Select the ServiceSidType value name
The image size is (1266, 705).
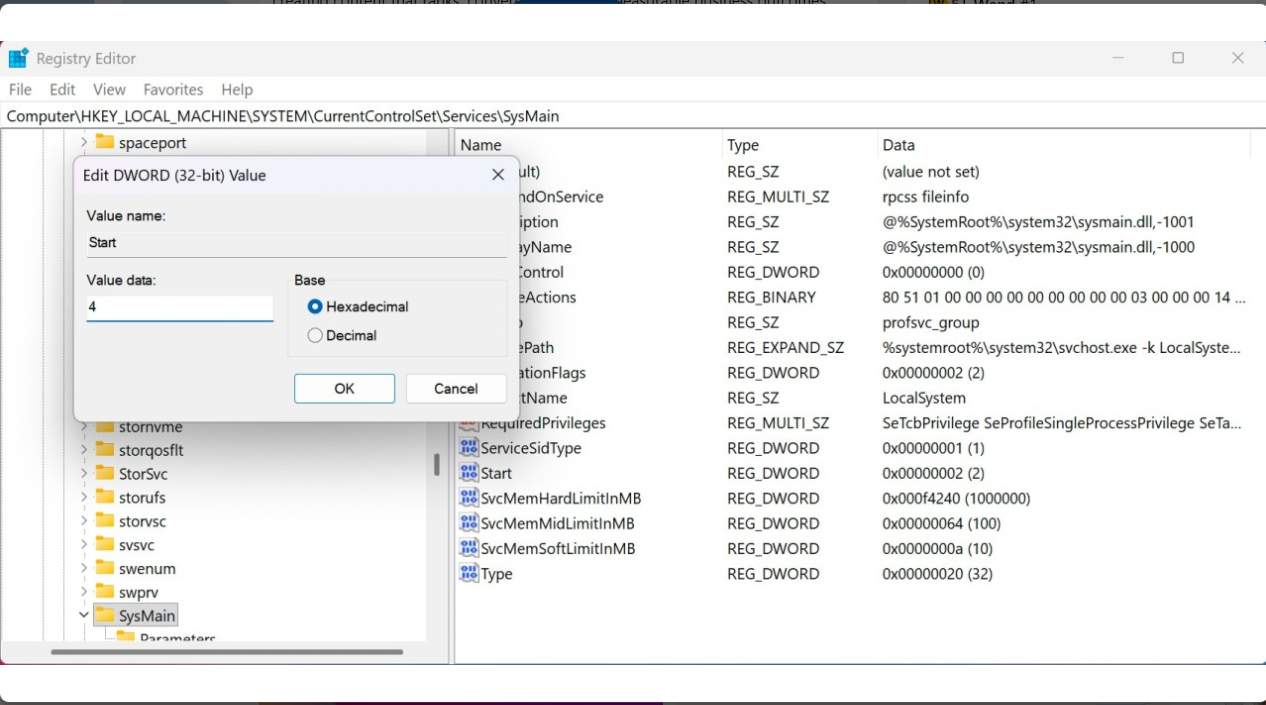pyautogui.click(x=531, y=448)
